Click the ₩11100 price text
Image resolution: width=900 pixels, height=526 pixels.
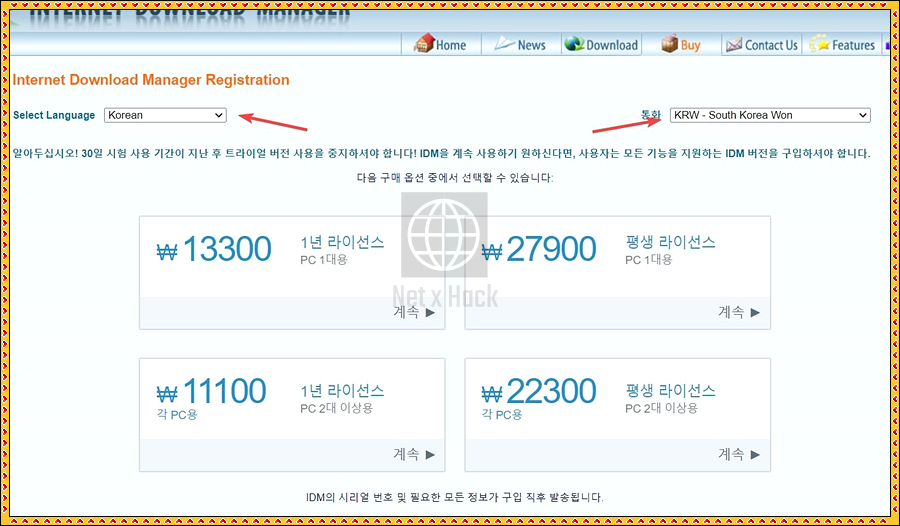pos(211,391)
